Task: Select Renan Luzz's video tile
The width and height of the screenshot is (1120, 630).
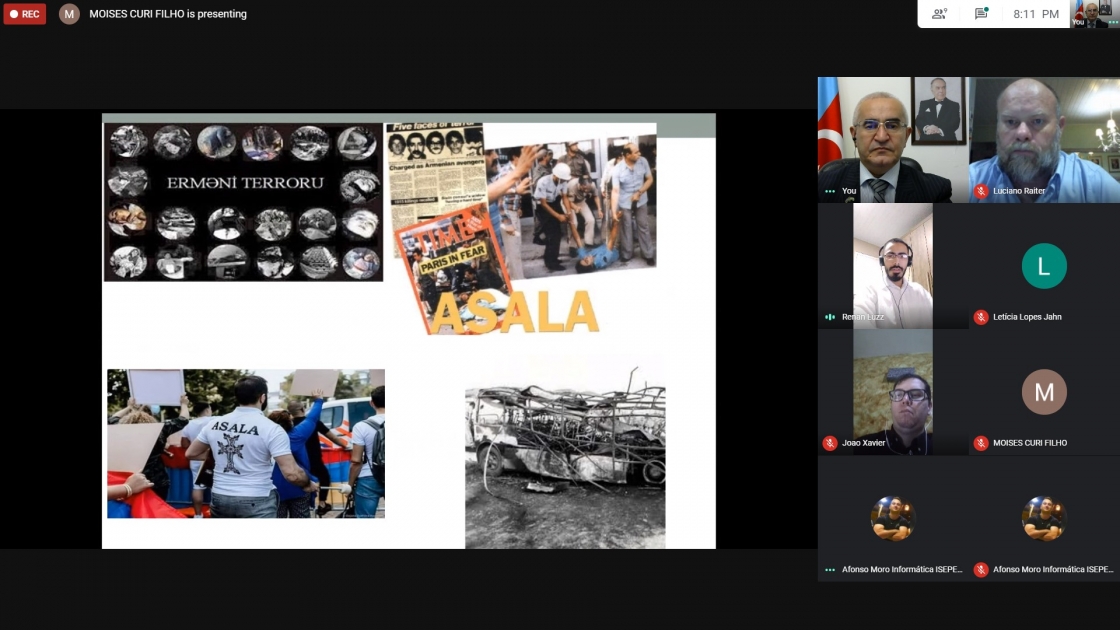Action: [x=893, y=266]
